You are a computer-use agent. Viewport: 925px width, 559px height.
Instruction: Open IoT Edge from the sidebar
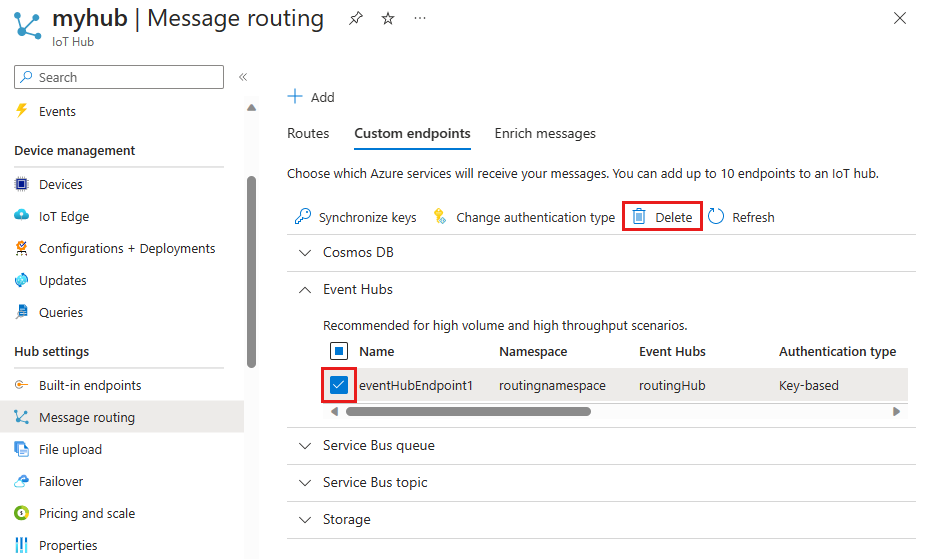[64, 216]
